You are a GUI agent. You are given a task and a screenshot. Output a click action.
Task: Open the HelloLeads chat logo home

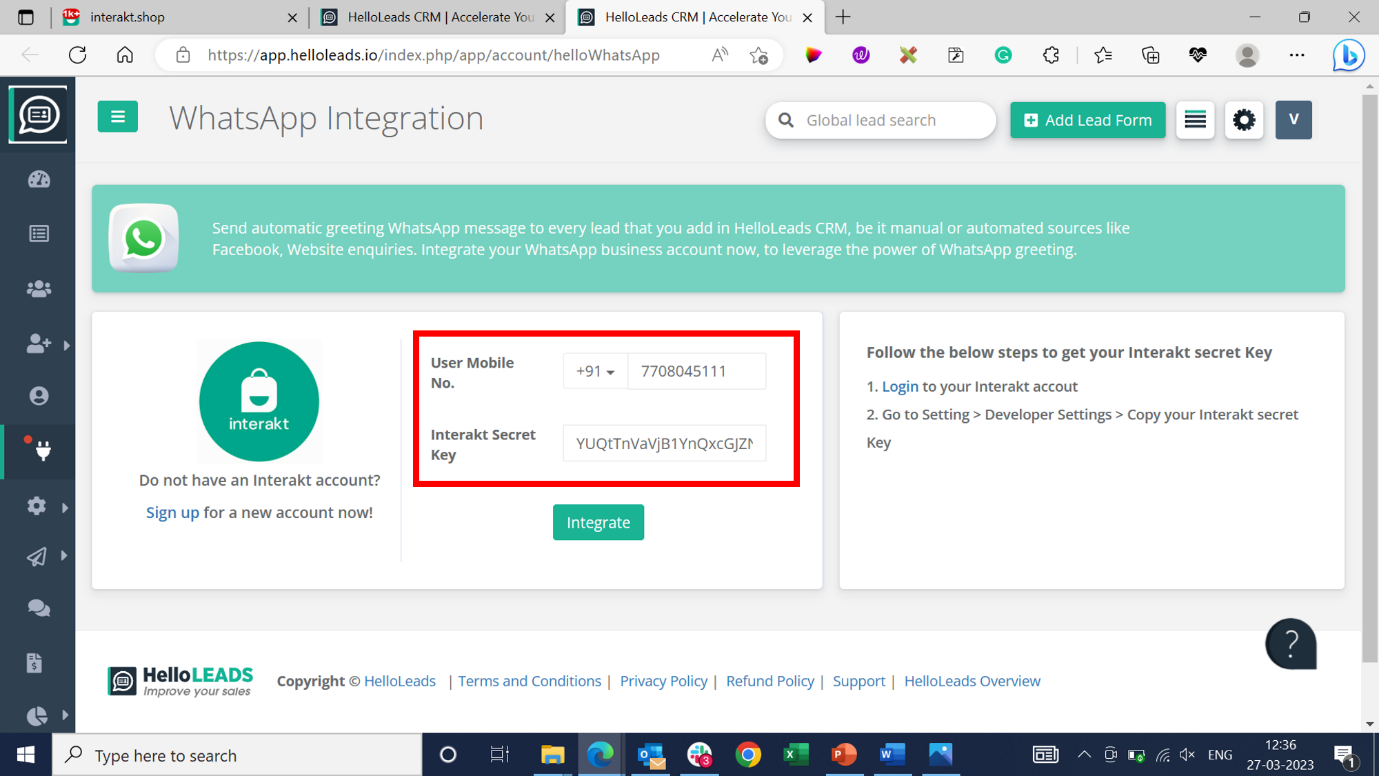pos(38,115)
